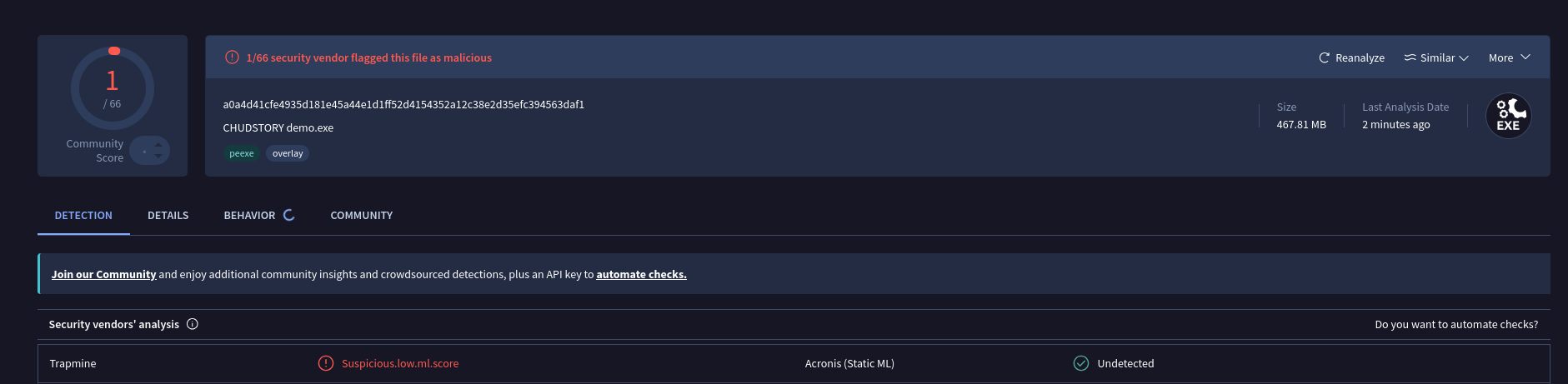The height and width of the screenshot is (384, 1568).
Task: Click the red malicious alert icon in banner
Action: [232, 57]
